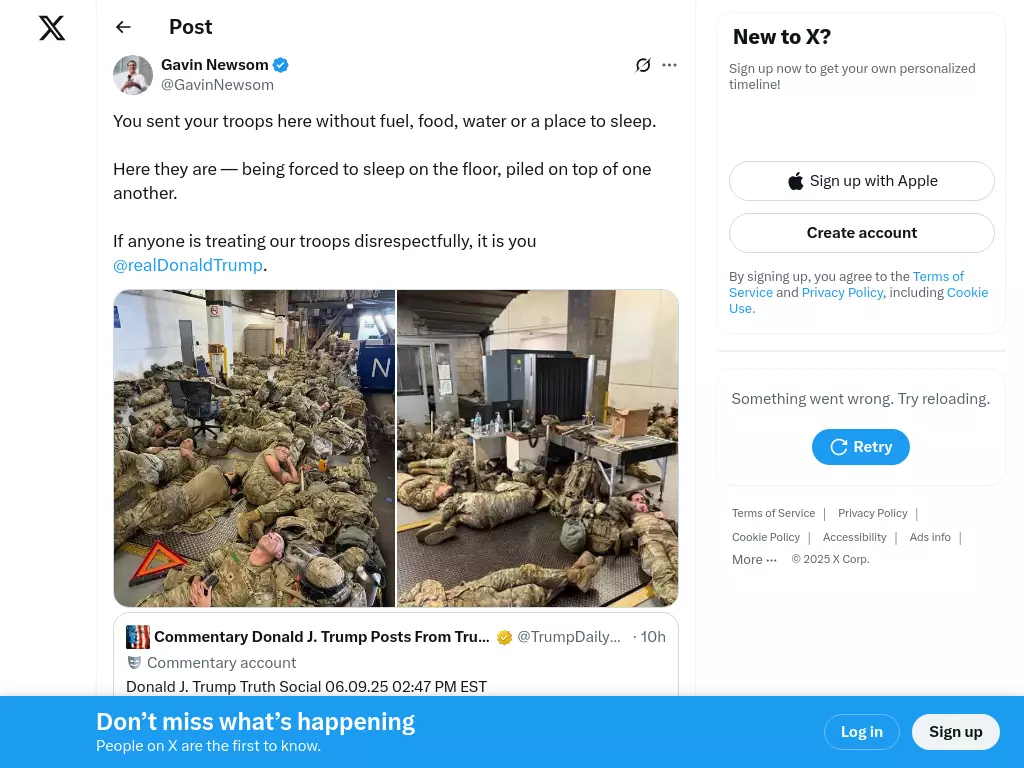Click the Apple logo in the sign-up button
Viewport: 1024px width, 768px height.
(x=795, y=181)
